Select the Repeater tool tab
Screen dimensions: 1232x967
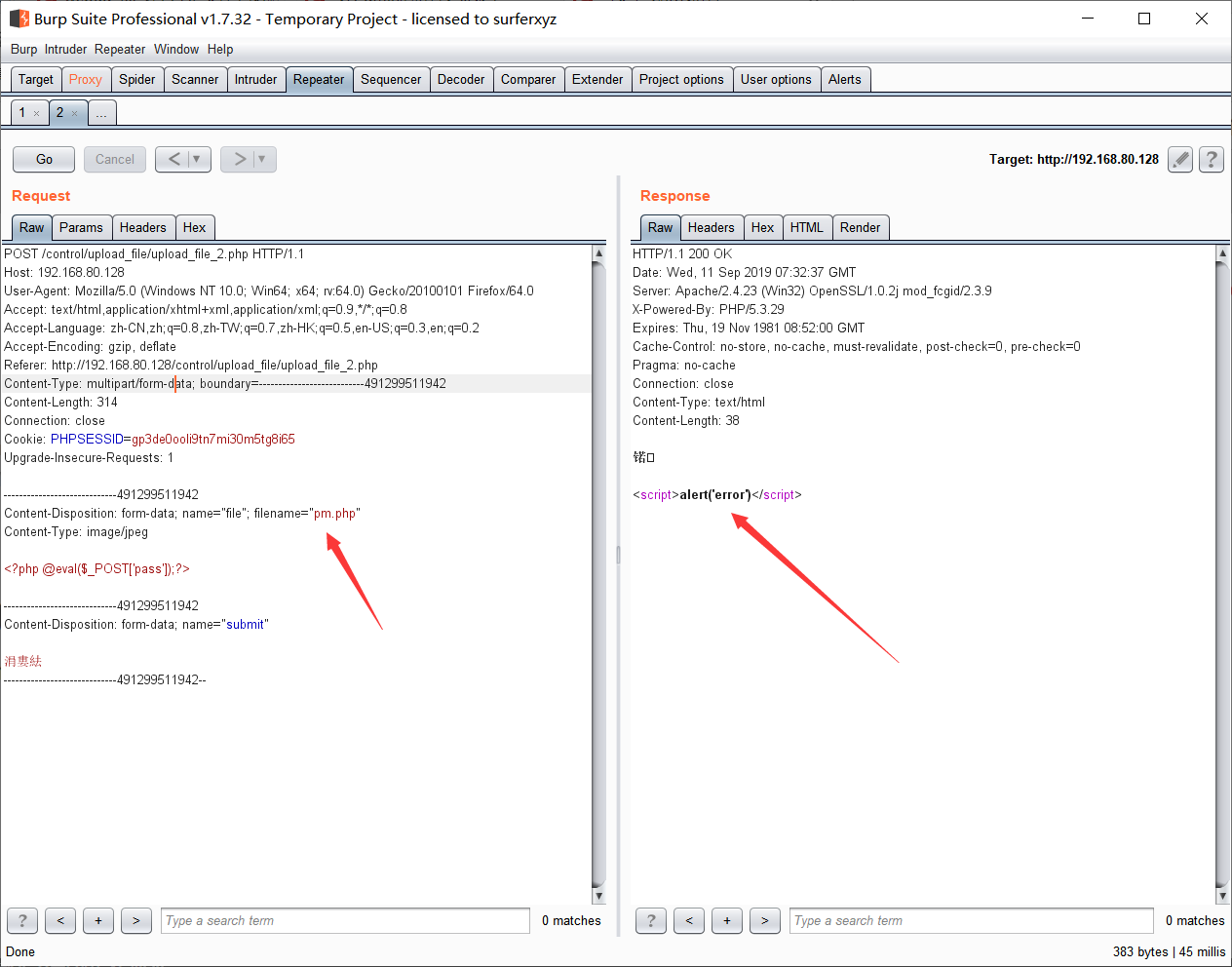point(319,80)
